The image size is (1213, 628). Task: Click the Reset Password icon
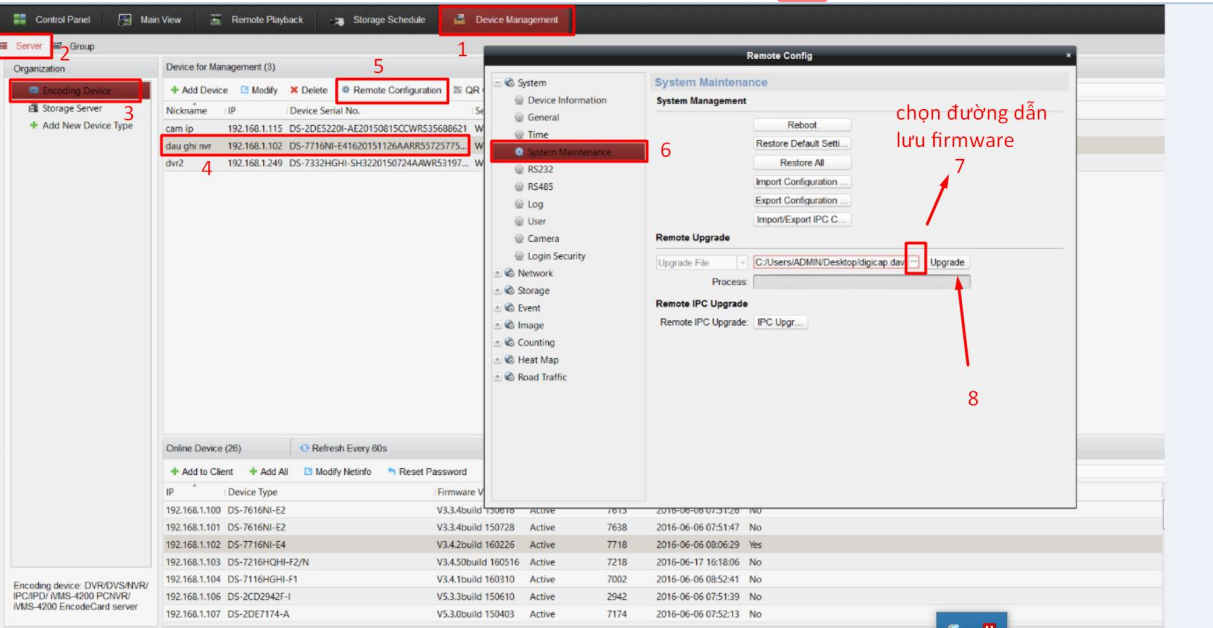pyautogui.click(x=392, y=472)
